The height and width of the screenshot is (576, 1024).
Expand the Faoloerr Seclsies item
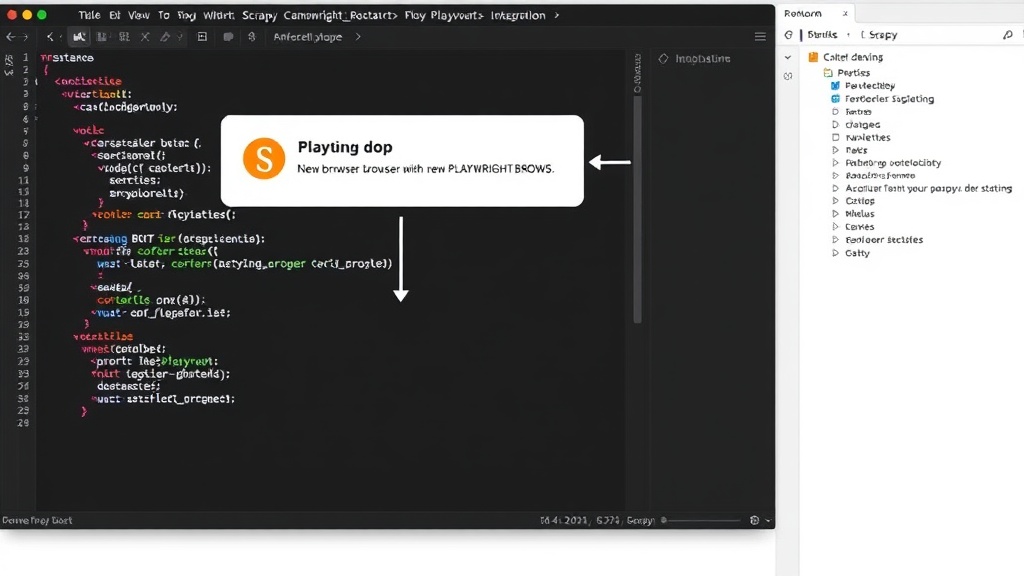pyautogui.click(x=835, y=240)
